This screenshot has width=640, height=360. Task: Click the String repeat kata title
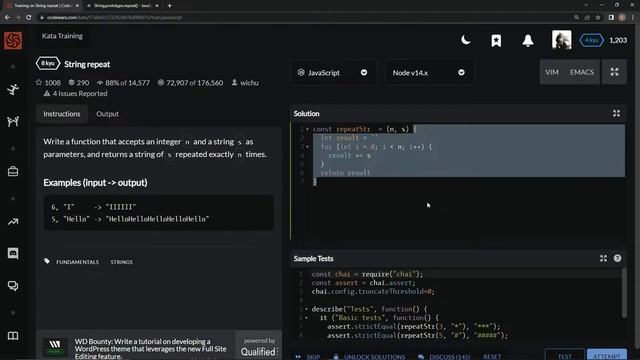point(87,64)
